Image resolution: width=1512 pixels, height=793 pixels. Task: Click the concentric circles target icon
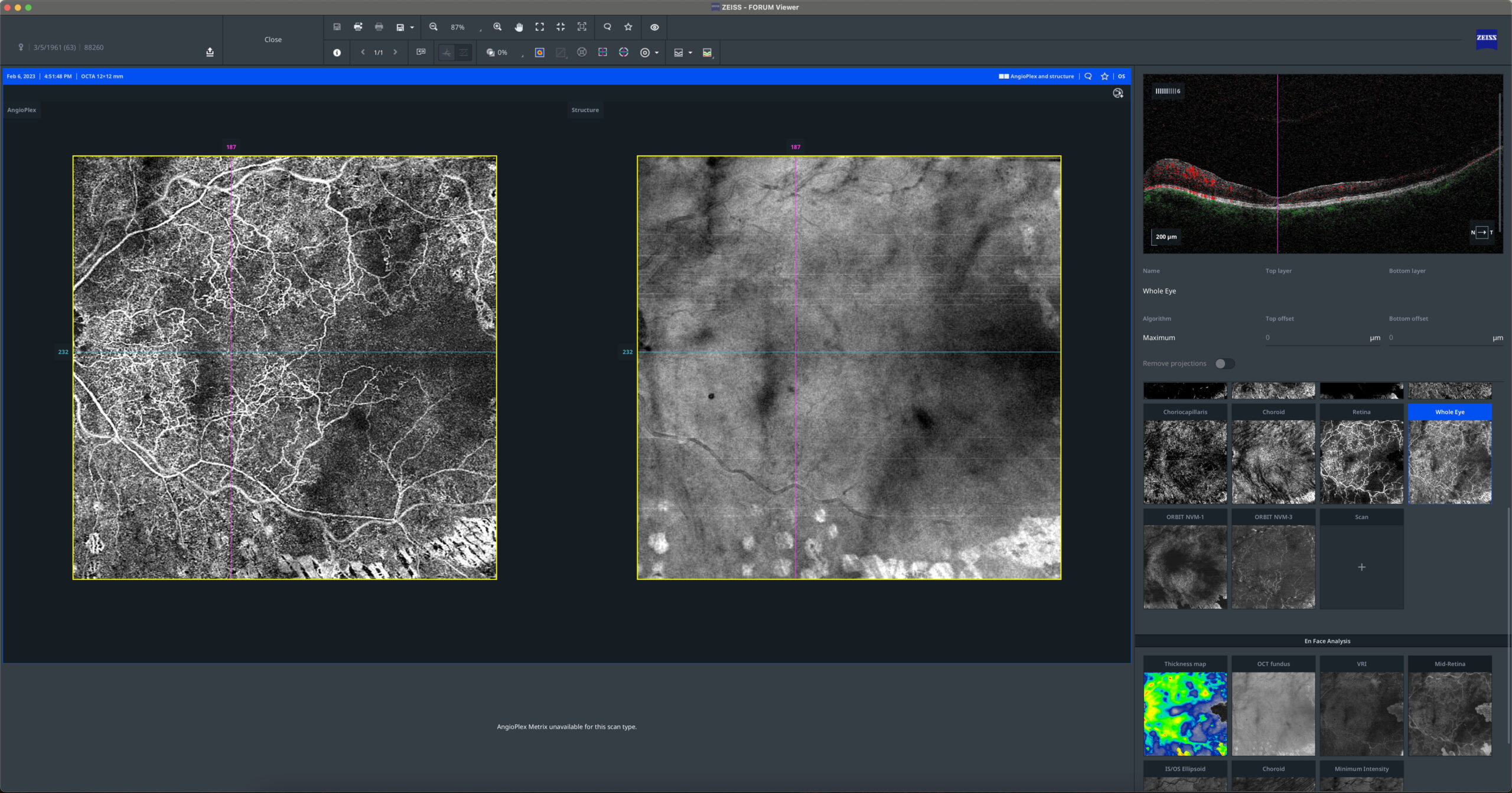645,53
